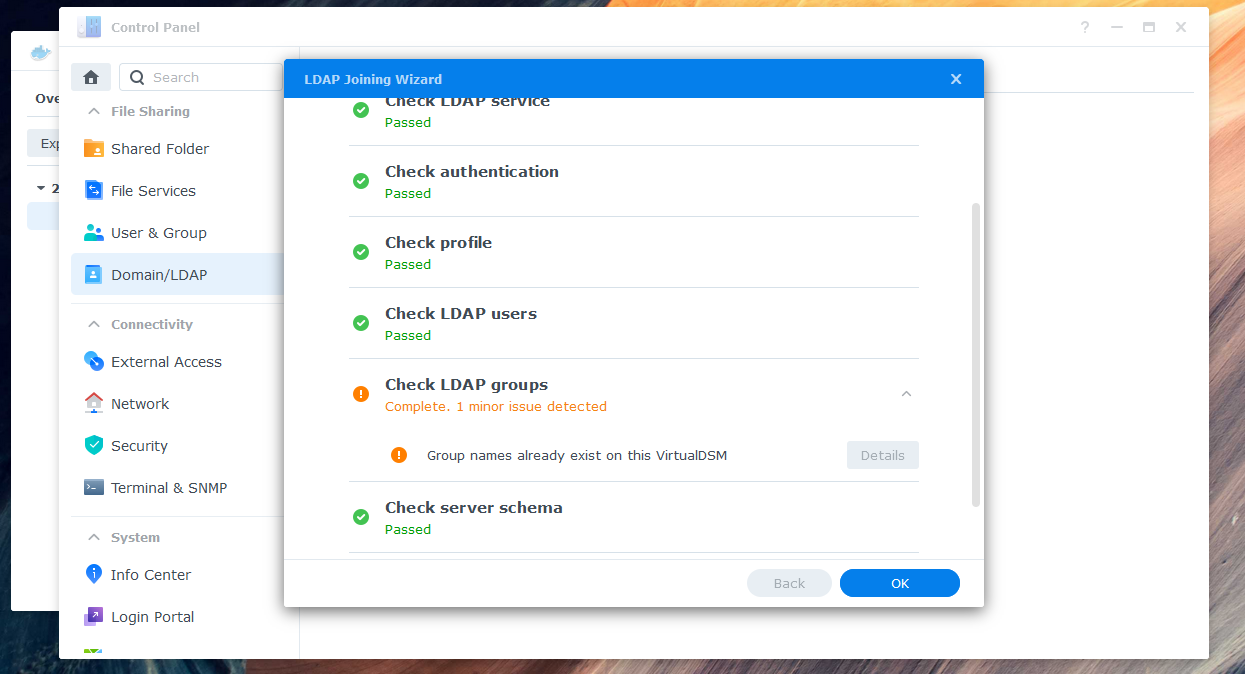Screen dimensions: 1245x674
Task: Open the Shared Folder icon
Action: (94, 149)
